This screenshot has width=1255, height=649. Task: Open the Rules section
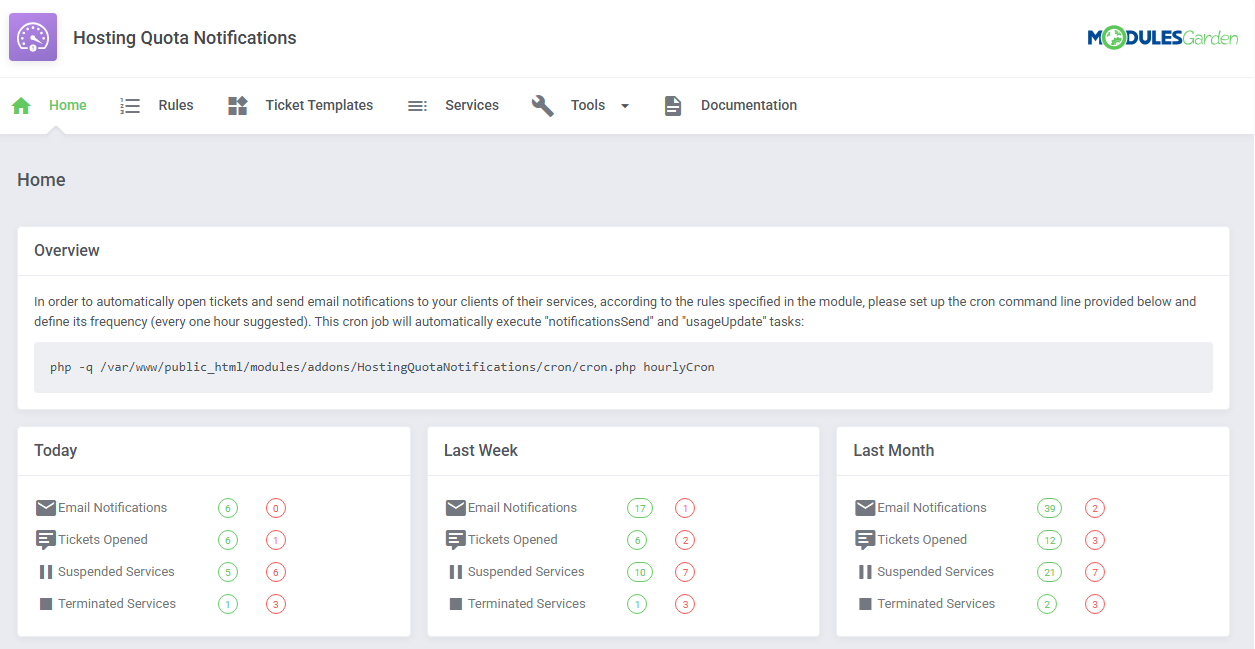(175, 104)
